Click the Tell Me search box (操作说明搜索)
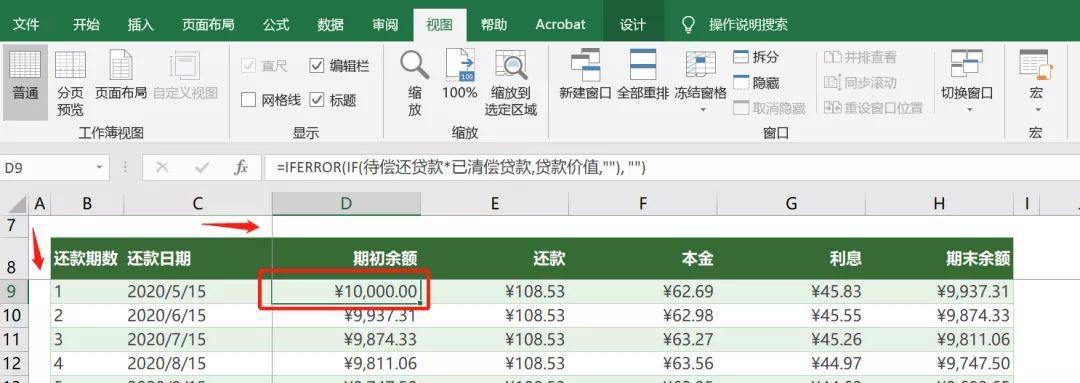Viewport: 1080px width, 383px height. 748,25
